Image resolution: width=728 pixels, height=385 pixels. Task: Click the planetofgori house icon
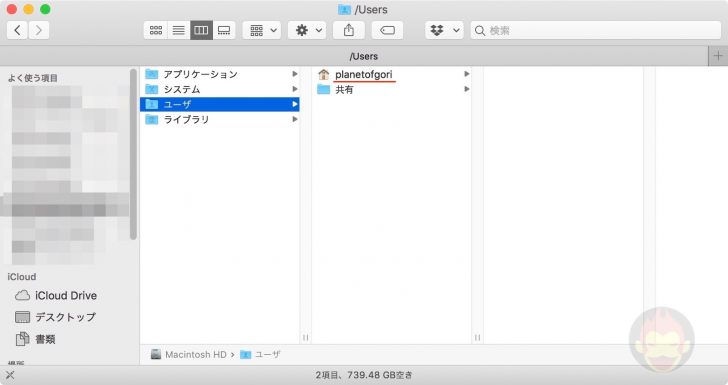[x=324, y=74]
